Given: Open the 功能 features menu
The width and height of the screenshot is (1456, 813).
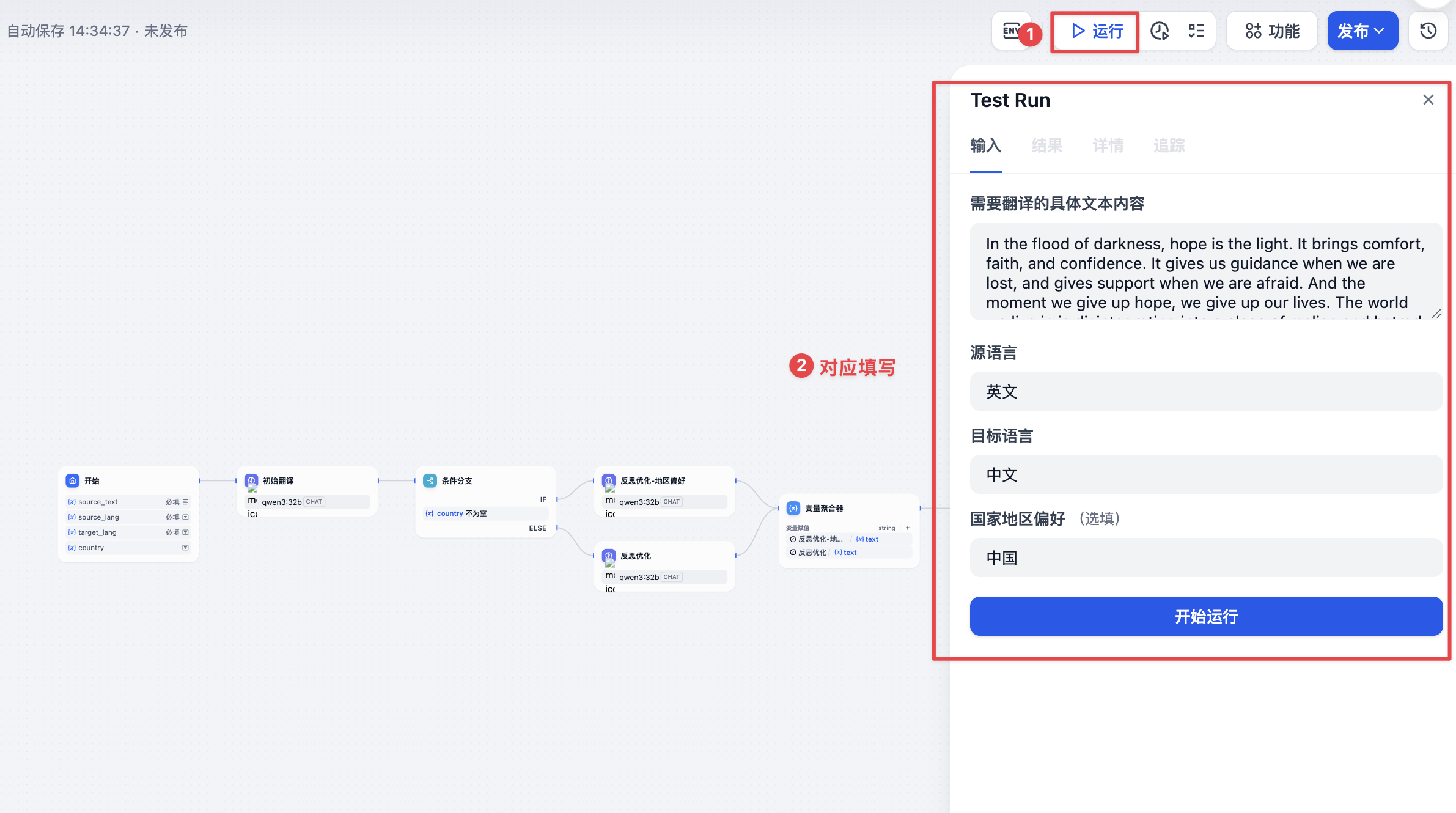Looking at the screenshot, I should 1272,31.
